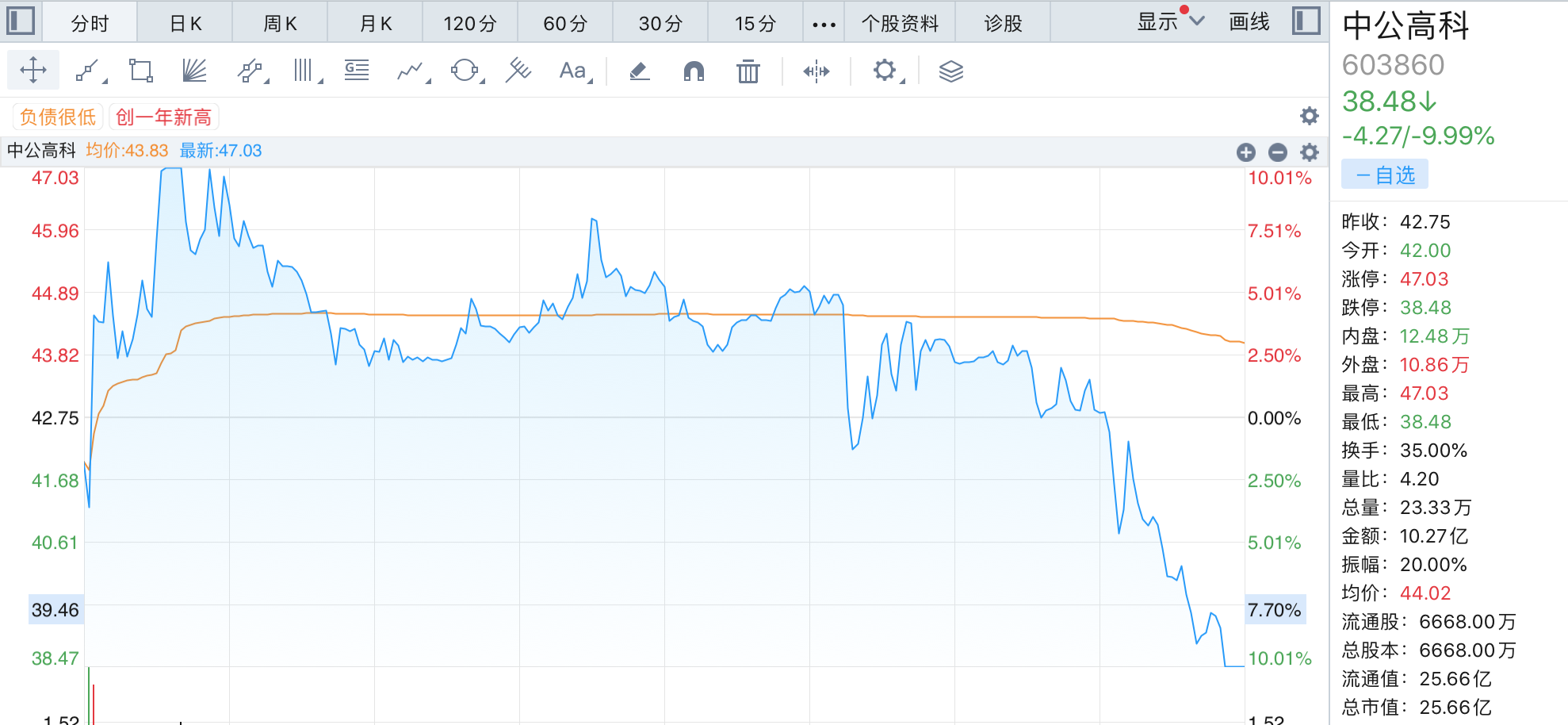Delete drawings with the trash icon
1568x725 pixels.
(748, 71)
